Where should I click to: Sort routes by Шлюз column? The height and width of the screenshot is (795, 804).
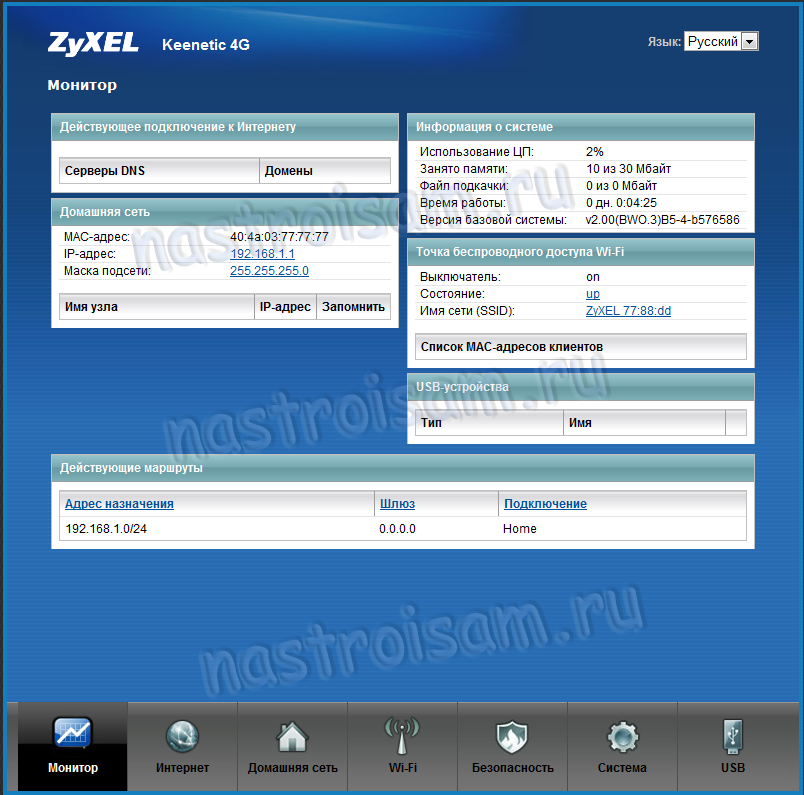396,504
